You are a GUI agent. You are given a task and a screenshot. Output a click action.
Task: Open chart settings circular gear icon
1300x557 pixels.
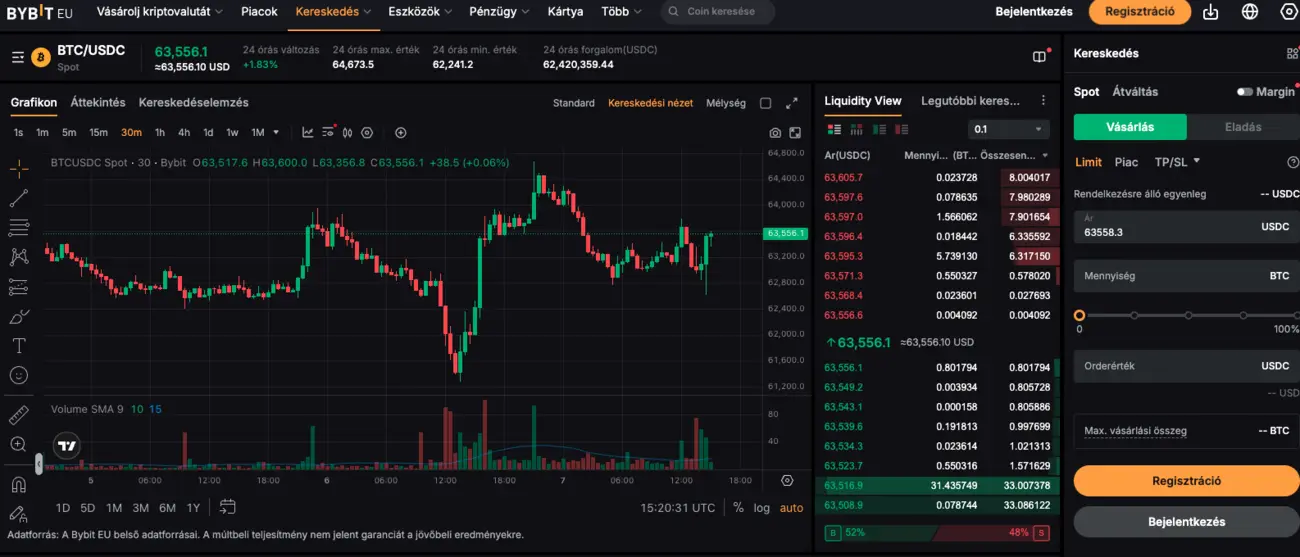pyautogui.click(x=367, y=132)
